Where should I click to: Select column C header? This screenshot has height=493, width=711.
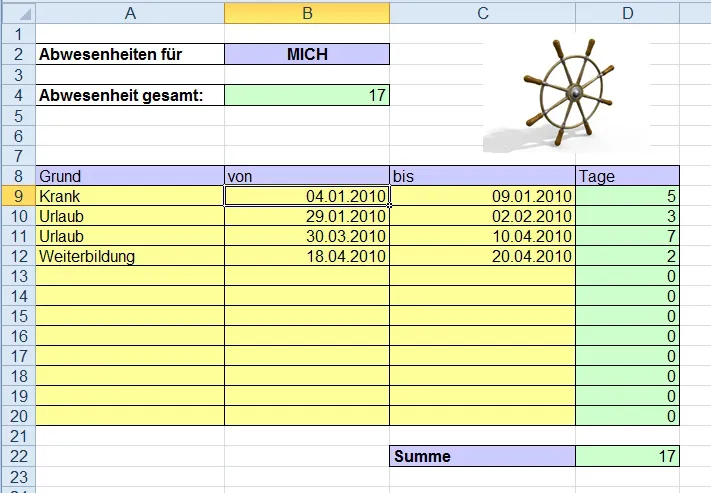tap(482, 13)
